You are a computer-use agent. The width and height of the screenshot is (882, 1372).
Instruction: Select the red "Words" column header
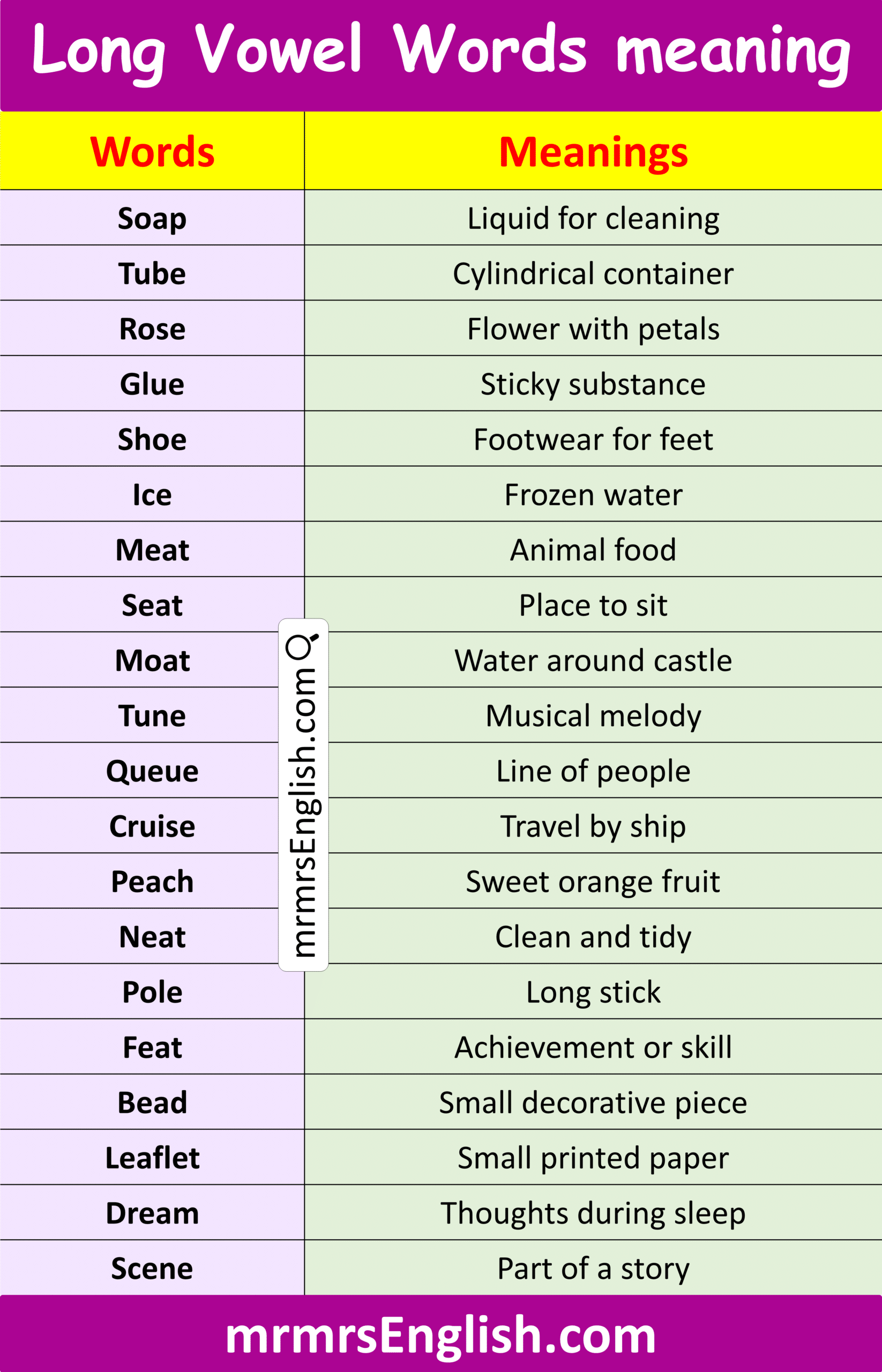click(x=152, y=152)
